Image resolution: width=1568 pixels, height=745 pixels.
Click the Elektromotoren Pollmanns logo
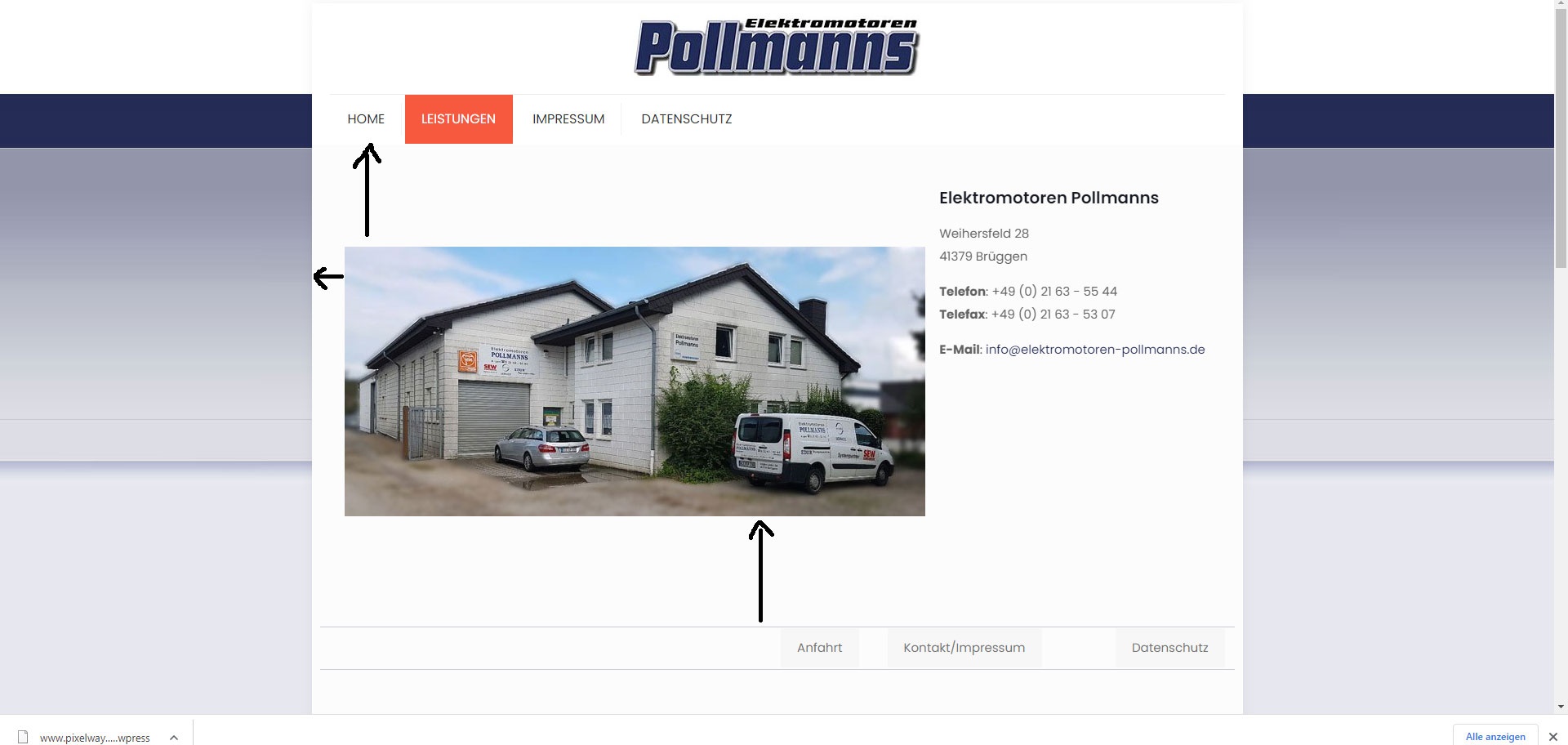point(777,47)
